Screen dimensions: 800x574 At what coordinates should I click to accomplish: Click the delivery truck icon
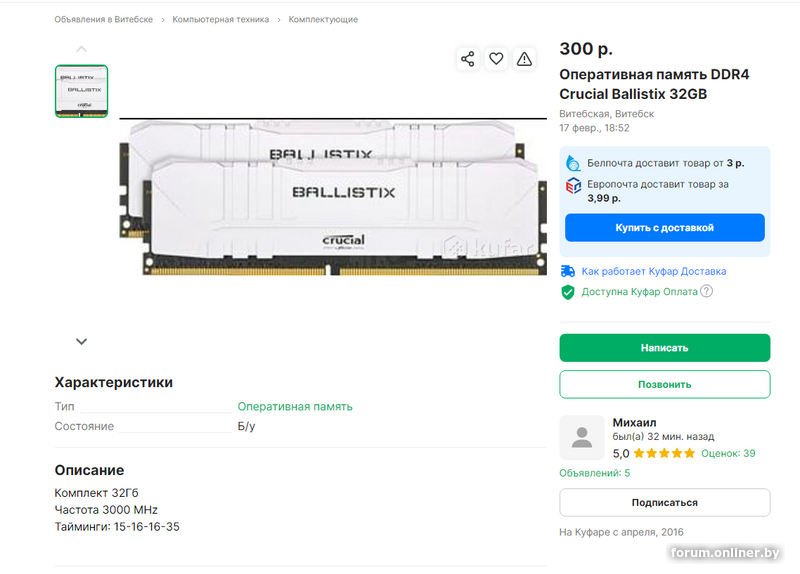568,271
